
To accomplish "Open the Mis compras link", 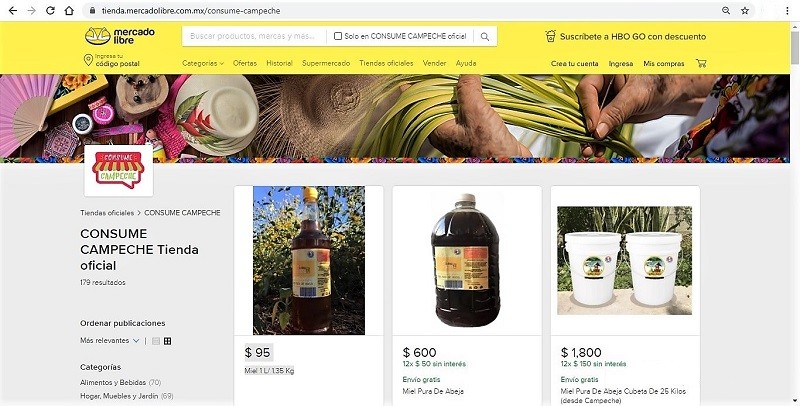I will [x=664, y=63].
